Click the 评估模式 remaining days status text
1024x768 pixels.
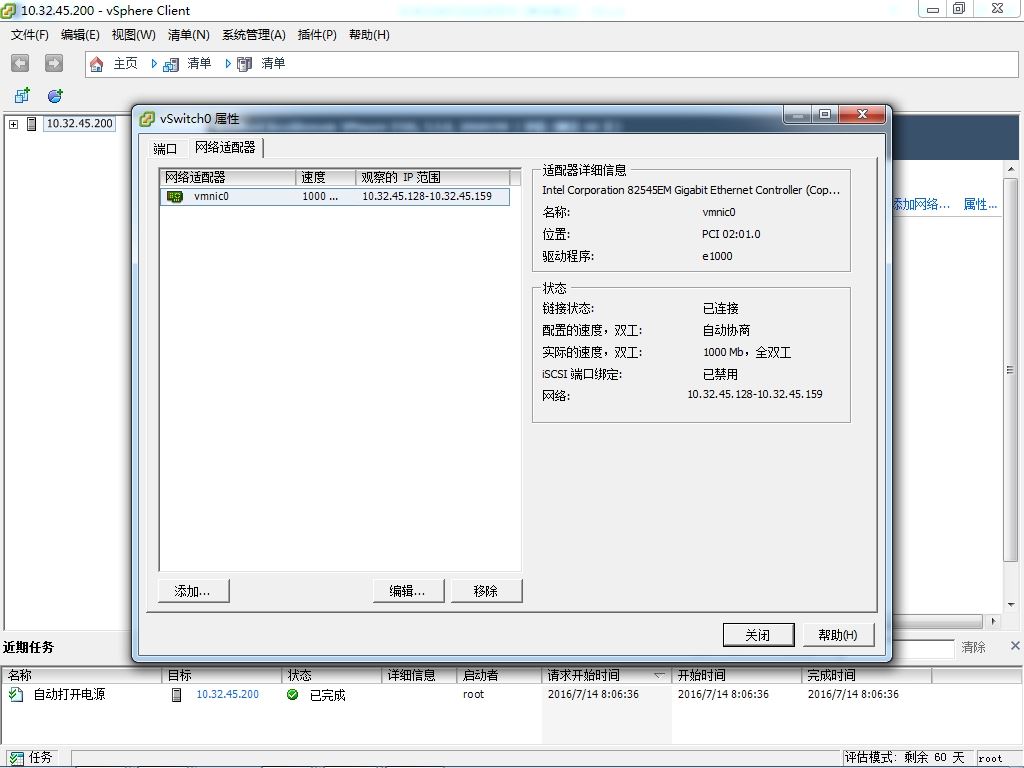click(x=904, y=758)
